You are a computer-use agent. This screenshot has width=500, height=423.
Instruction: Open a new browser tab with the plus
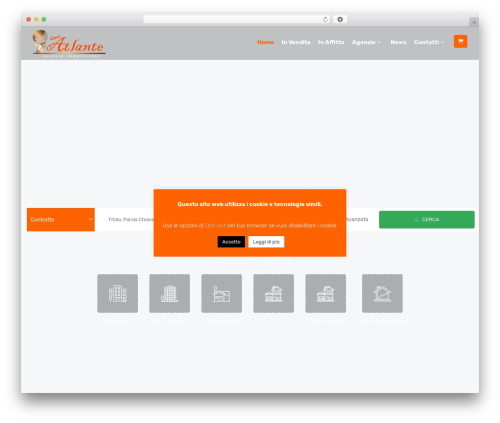(474, 22)
